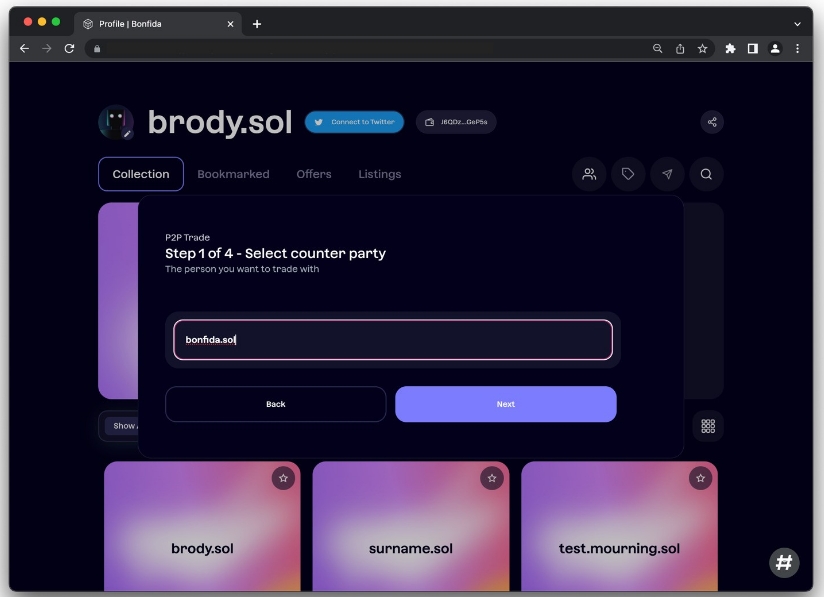Go back with the browser back arrow

pos(24,48)
